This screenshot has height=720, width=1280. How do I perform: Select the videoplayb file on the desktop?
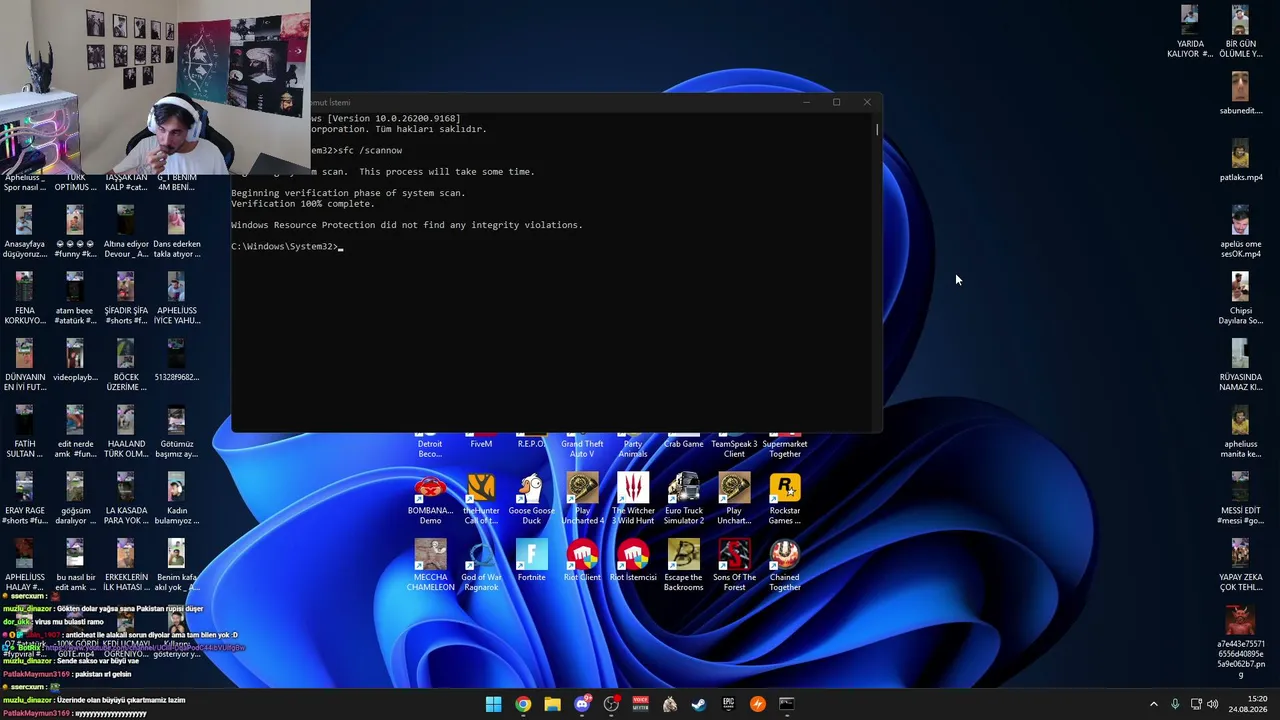pyautogui.click(x=75, y=362)
